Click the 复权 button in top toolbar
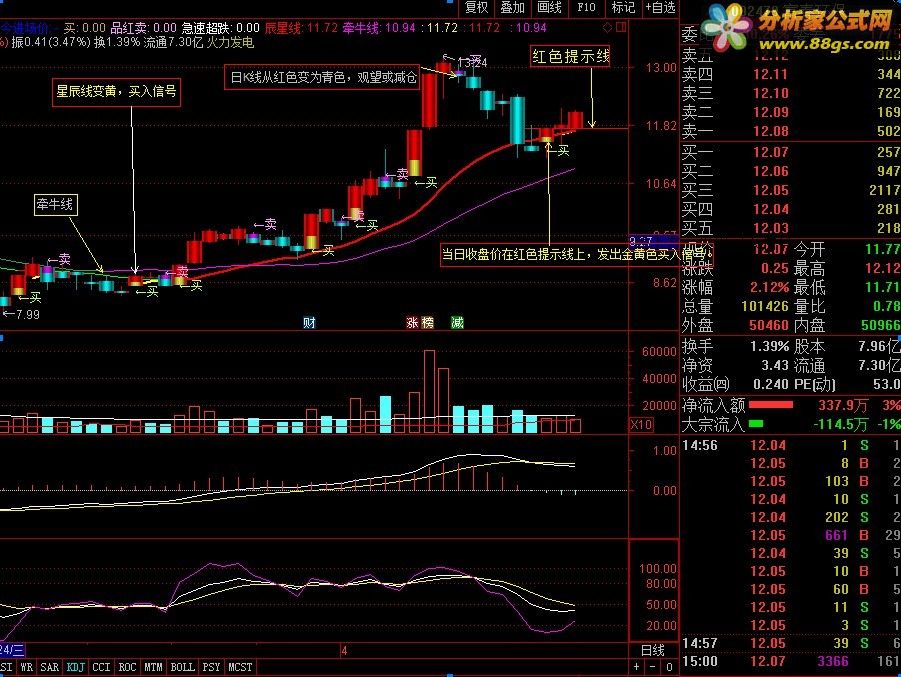Image resolution: width=901 pixels, height=677 pixels. tap(476, 7)
